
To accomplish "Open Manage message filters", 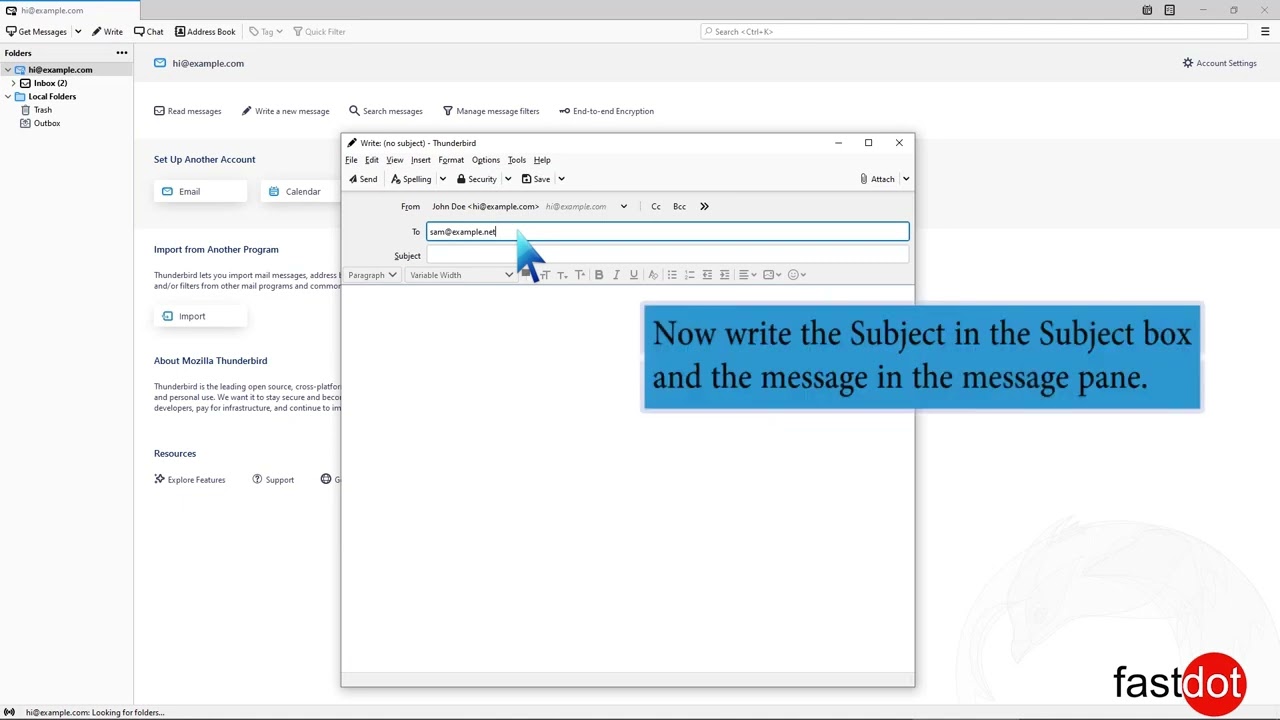I will coord(490,111).
